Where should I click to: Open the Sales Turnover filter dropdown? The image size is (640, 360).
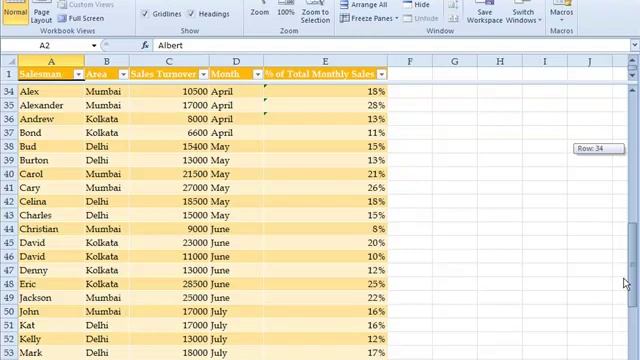pyautogui.click(x=203, y=74)
